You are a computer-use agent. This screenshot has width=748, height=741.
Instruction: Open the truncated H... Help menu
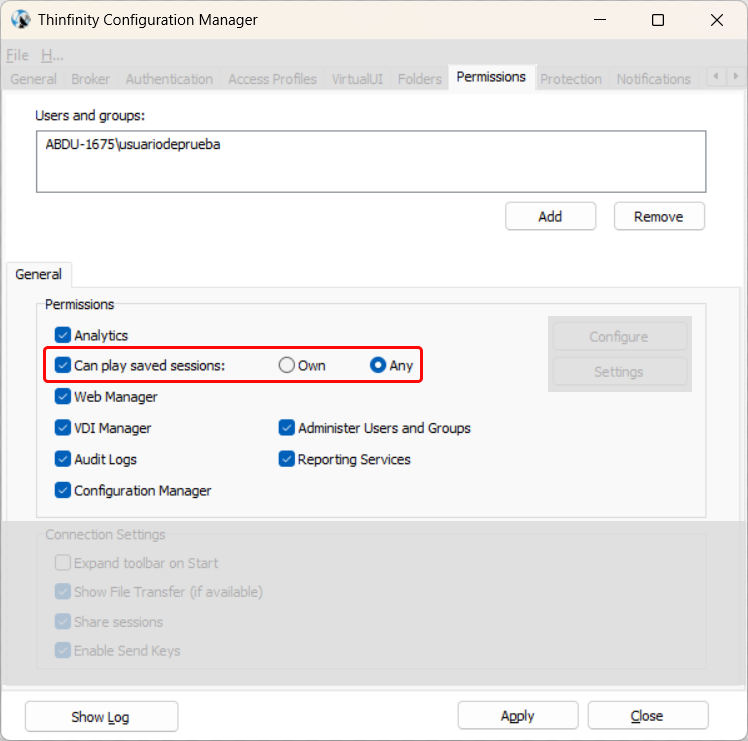[x=52, y=55]
